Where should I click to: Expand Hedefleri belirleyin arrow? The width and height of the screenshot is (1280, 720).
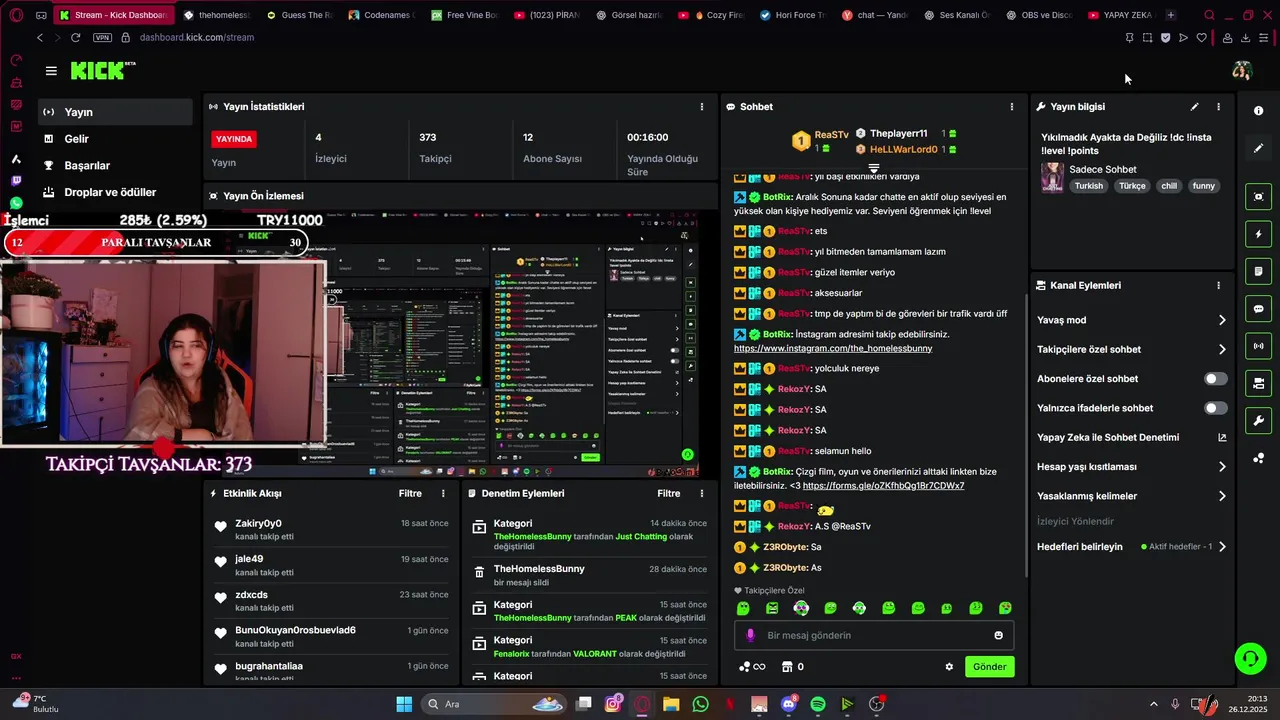tap(1222, 547)
